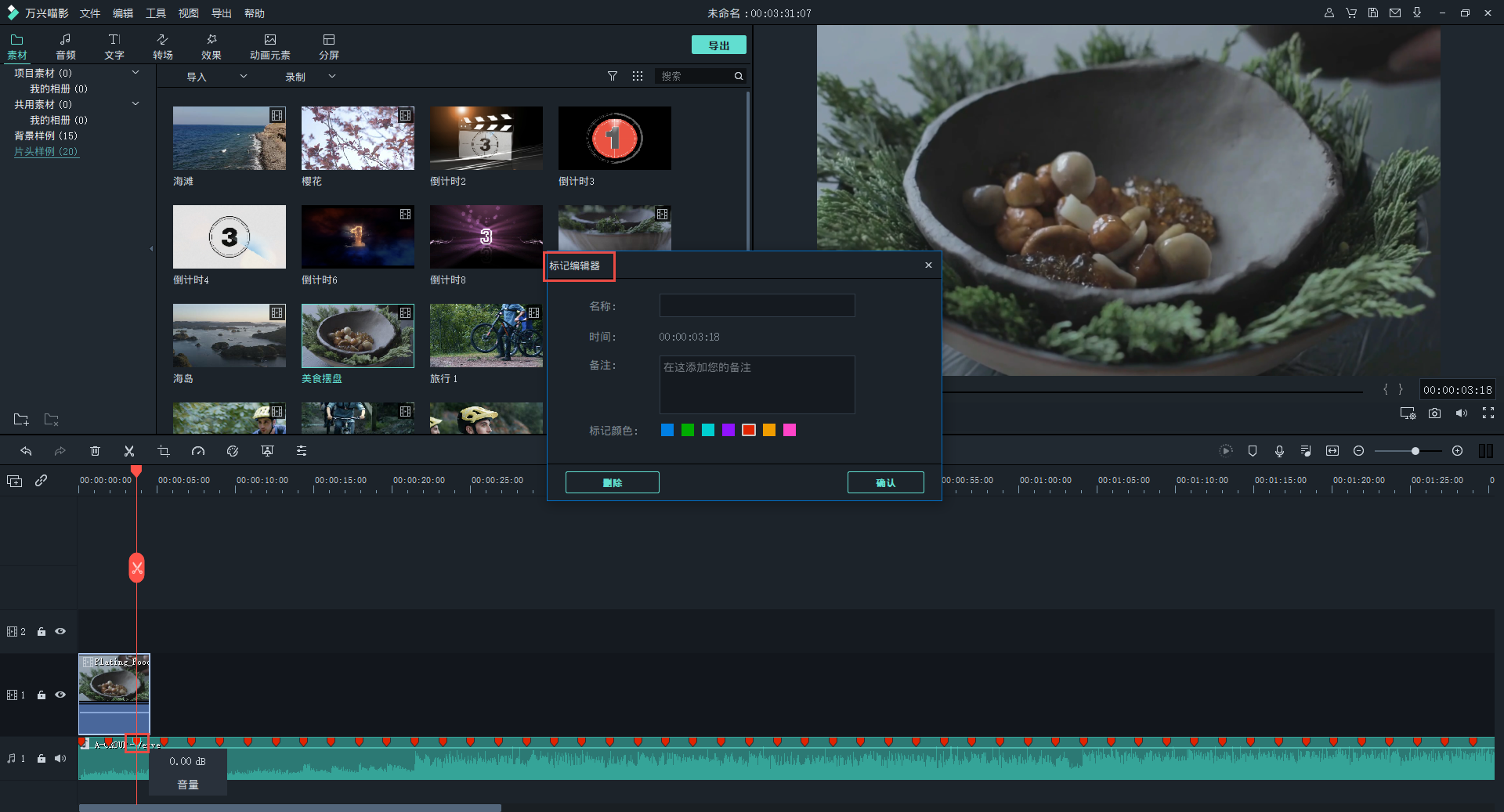Select the crop tool in timeline toolbar
Screen dimensions: 1504x812
(x=164, y=451)
